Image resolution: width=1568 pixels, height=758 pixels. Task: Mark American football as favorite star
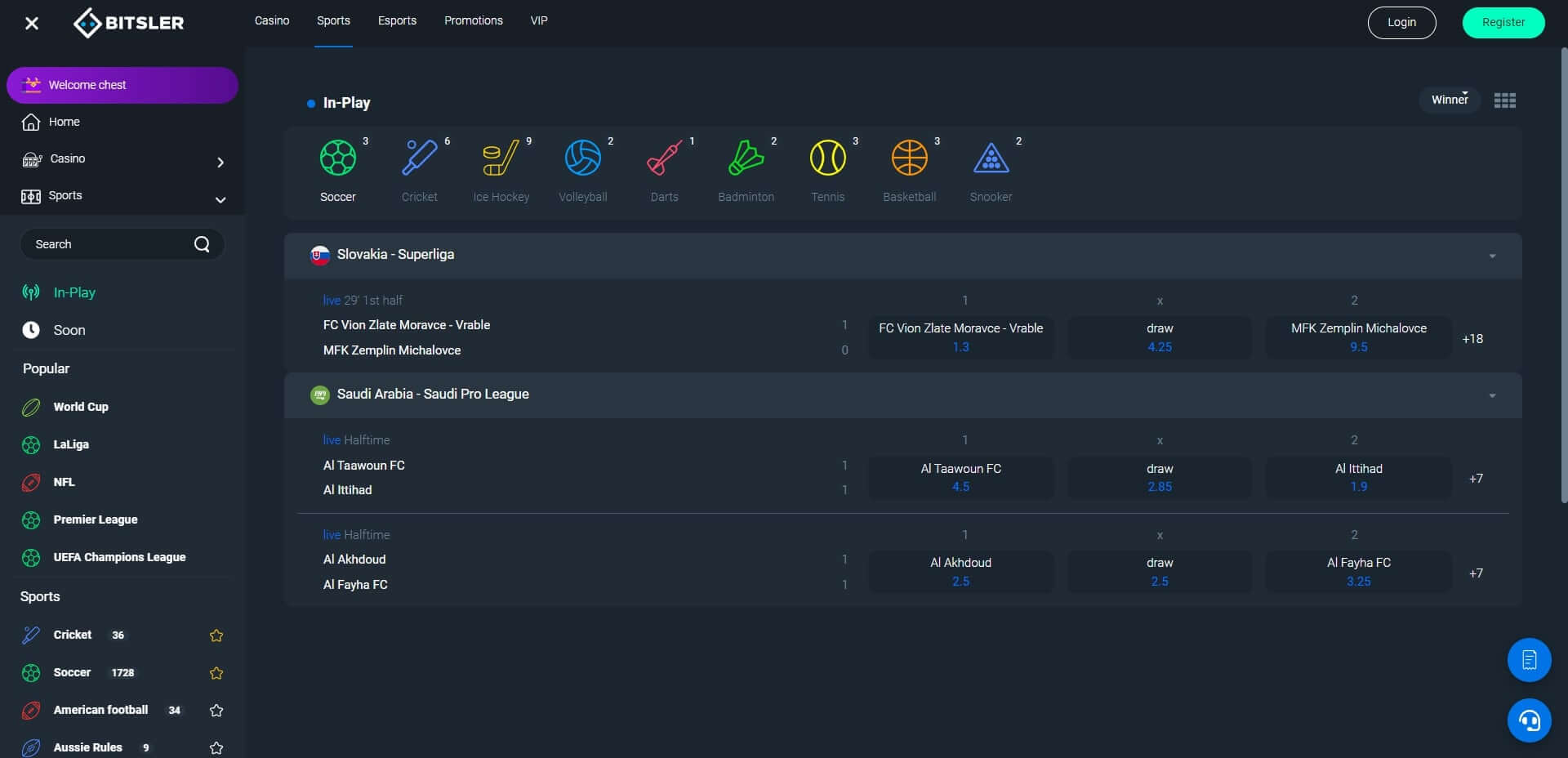tap(216, 711)
